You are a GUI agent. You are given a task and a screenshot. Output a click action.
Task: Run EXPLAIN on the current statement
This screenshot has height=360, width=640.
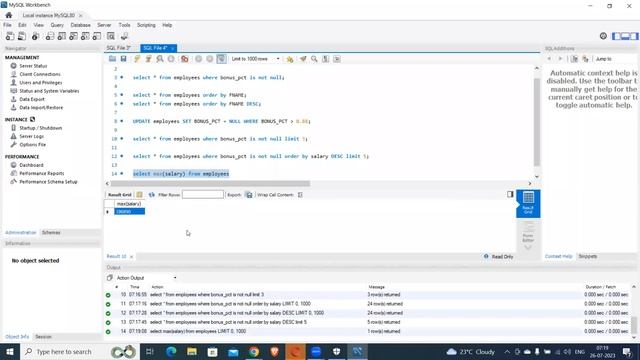pyautogui.click(x=160, y=59)
